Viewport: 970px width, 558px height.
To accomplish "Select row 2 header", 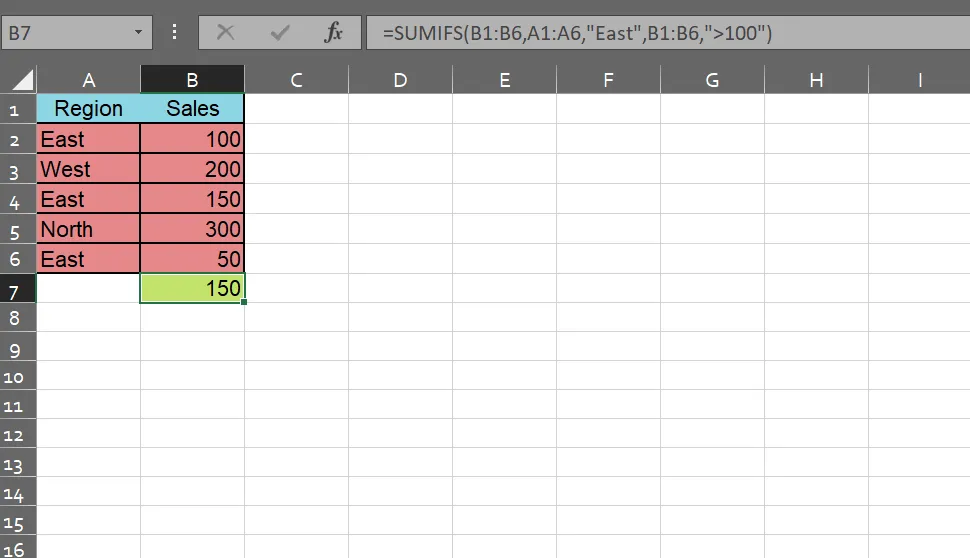I will click(x=18, y=139).
